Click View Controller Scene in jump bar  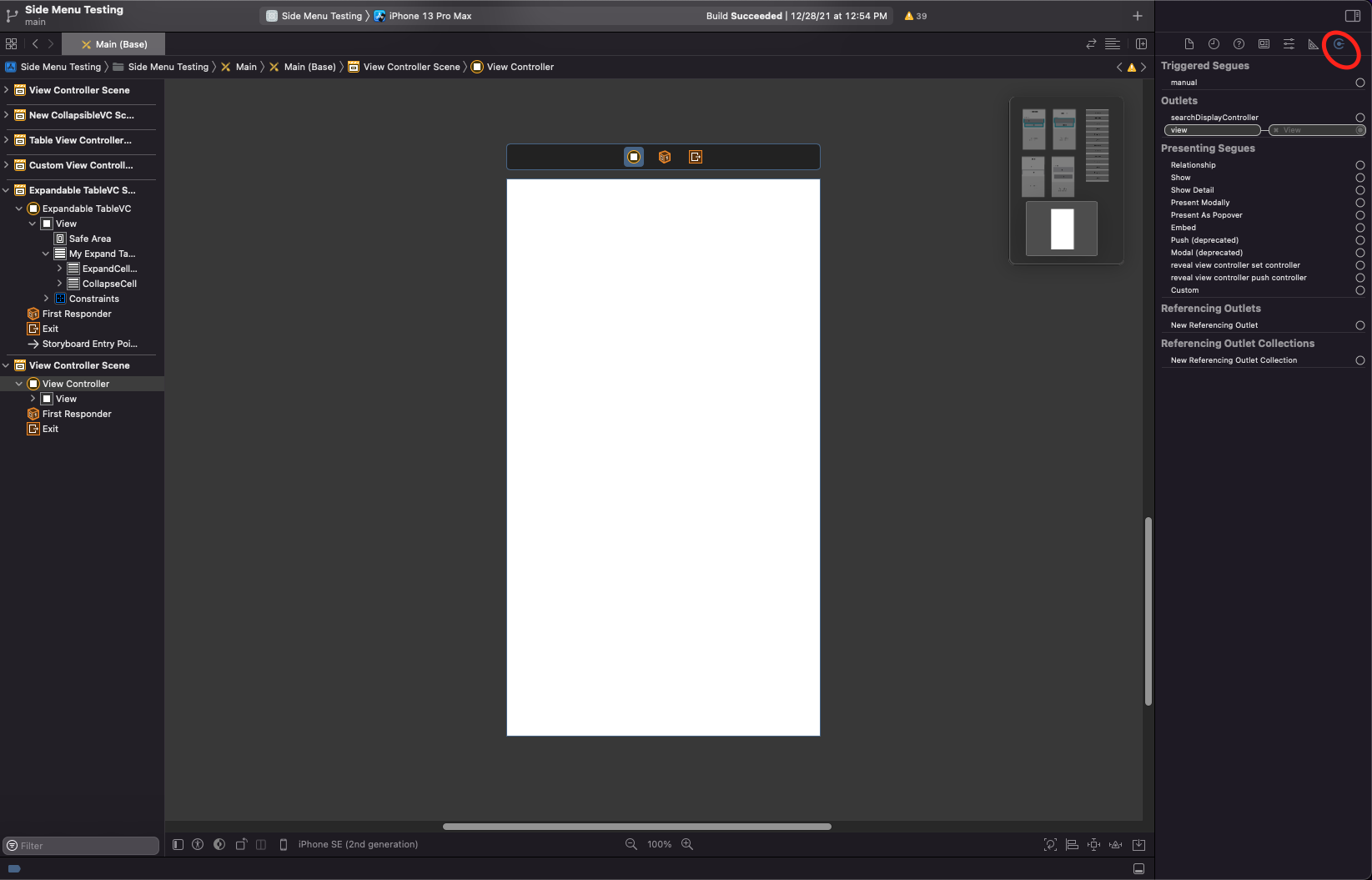pyautogui.click(x=404, y=67)
